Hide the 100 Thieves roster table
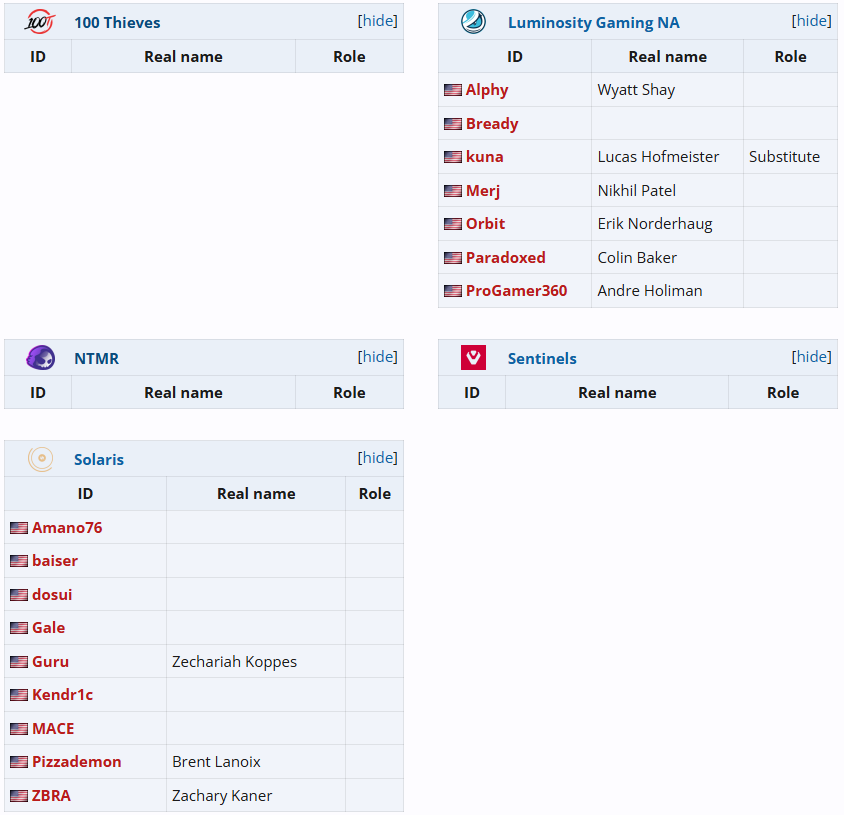844x815 pixels. [x=377, y=20]
